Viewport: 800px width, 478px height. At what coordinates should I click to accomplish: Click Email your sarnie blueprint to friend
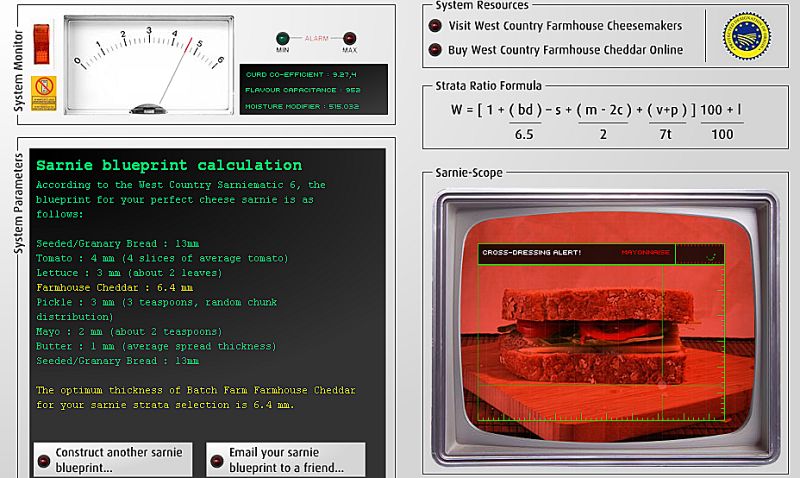click(285, 459)
